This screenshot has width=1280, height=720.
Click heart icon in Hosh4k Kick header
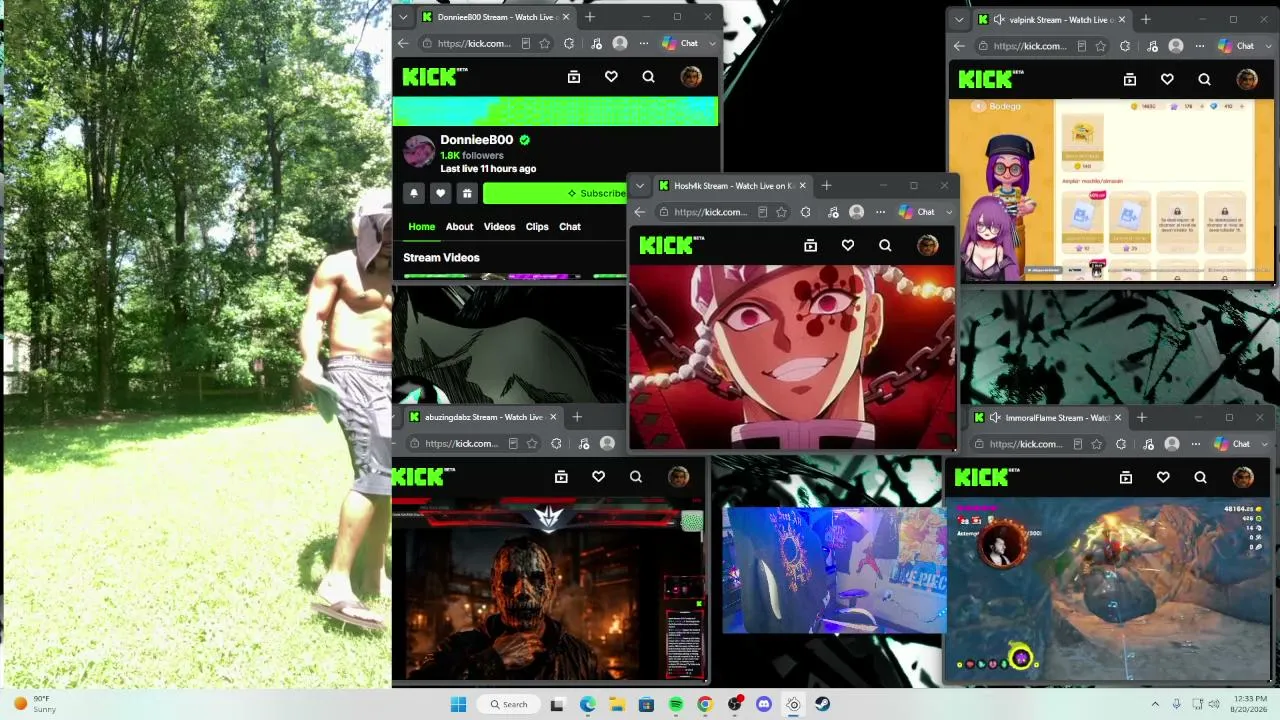[848, 245]
